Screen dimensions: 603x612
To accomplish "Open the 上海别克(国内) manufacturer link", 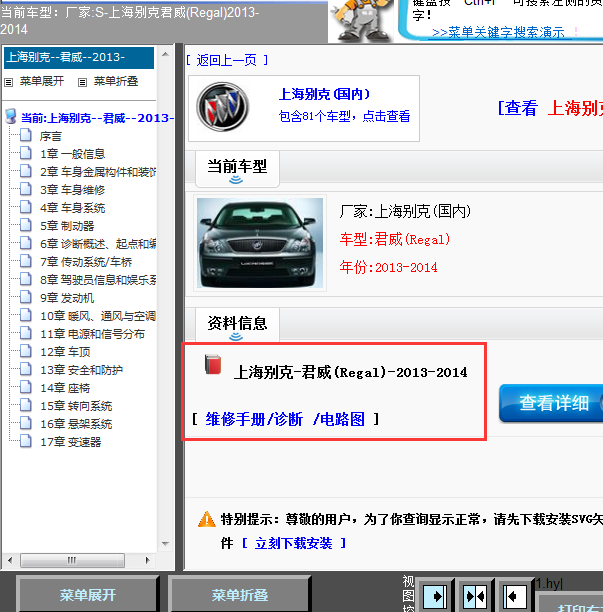I will 324,94.
